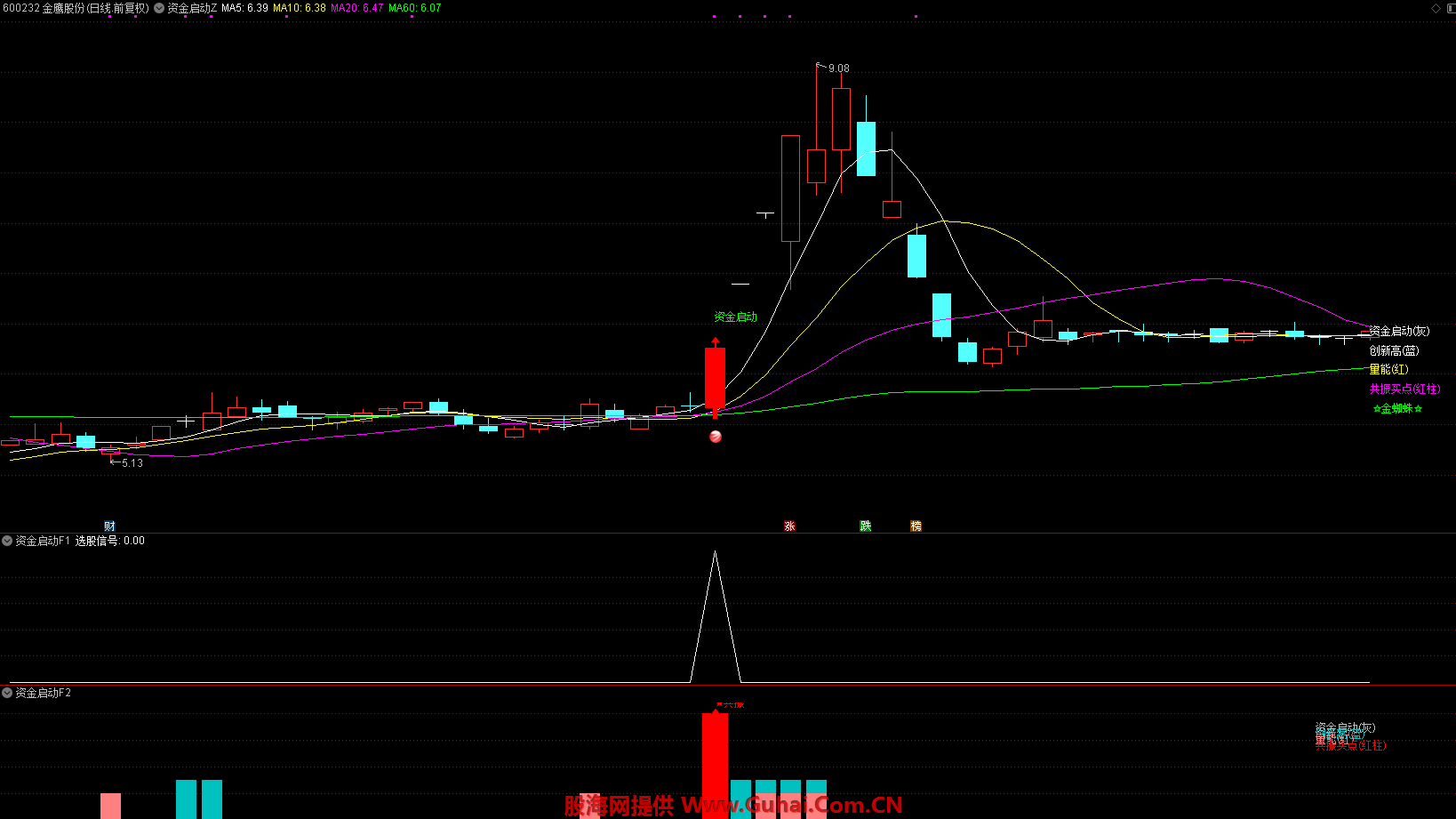
Task: Select the MA10: 6.38 value
Action: pyautogui.click(x=300, y=8)
